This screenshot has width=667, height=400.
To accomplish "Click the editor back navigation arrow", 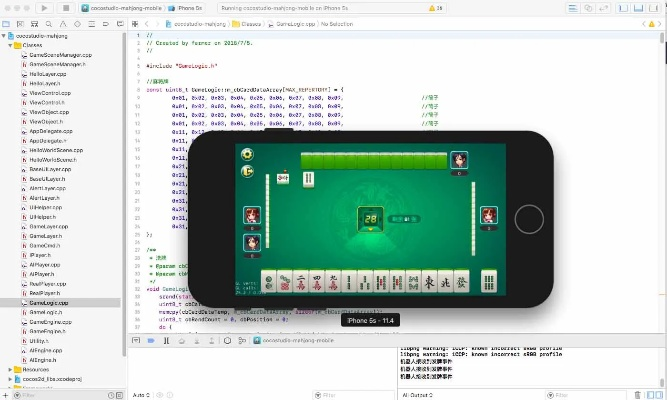I will click(145, 23).
